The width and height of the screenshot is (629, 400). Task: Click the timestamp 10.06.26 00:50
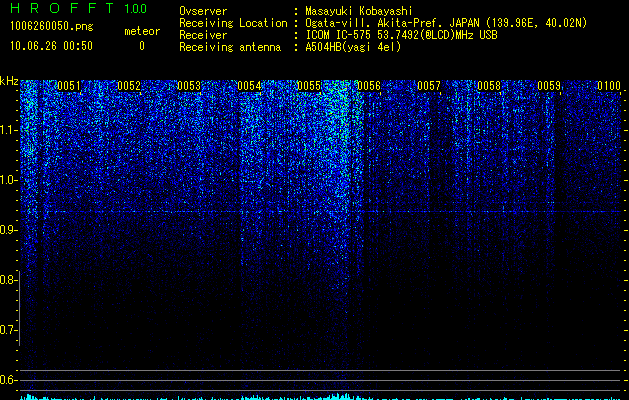pyautogui.click(x=51, y=46)
